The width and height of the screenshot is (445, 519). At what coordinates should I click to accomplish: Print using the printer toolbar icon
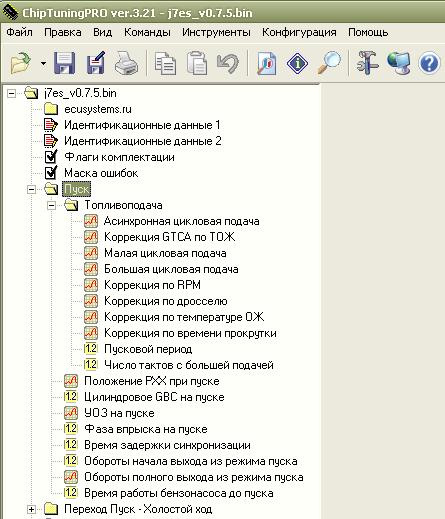click(x=127, y=63)
